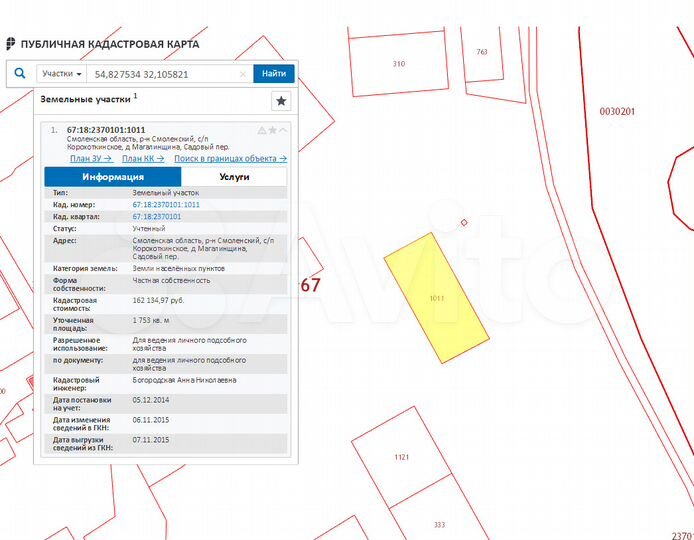Switch to the Информация tab
Image resolution: width=694 pixels, height=540 pixels.
(112, 177)
